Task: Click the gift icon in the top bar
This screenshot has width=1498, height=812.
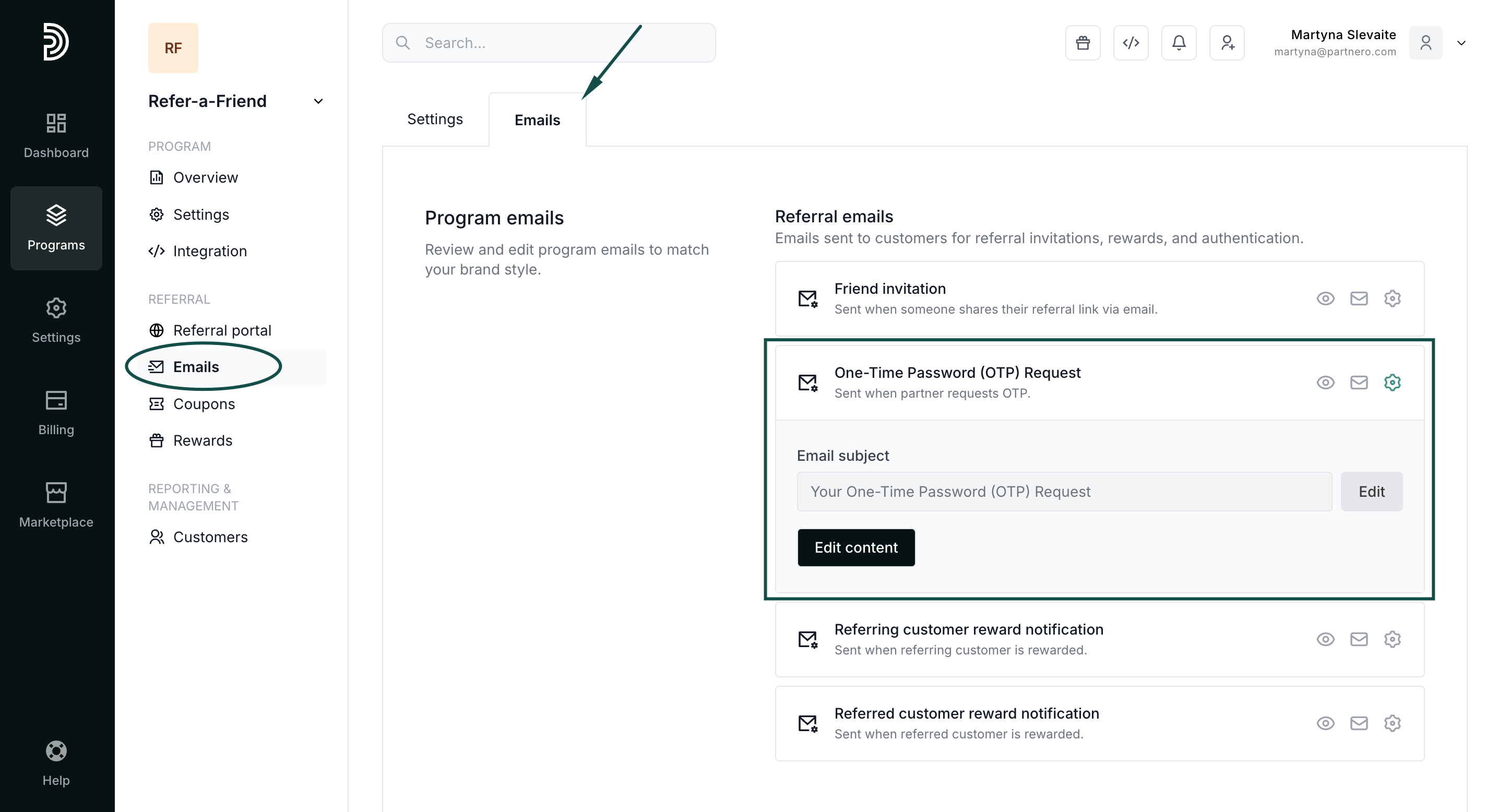Action: tap(1082, 42)
